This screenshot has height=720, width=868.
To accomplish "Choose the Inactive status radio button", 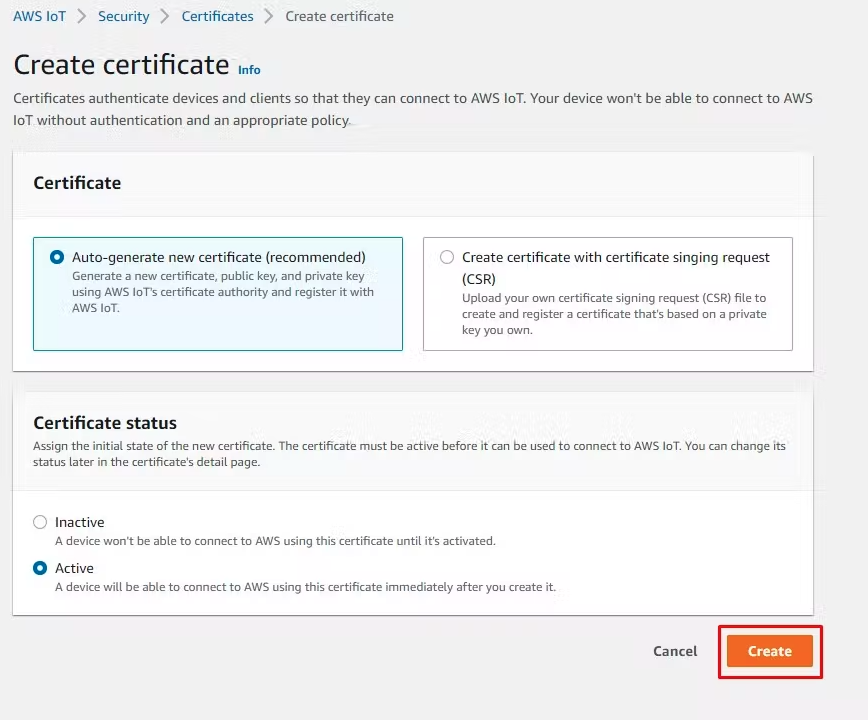I will 40,522.
